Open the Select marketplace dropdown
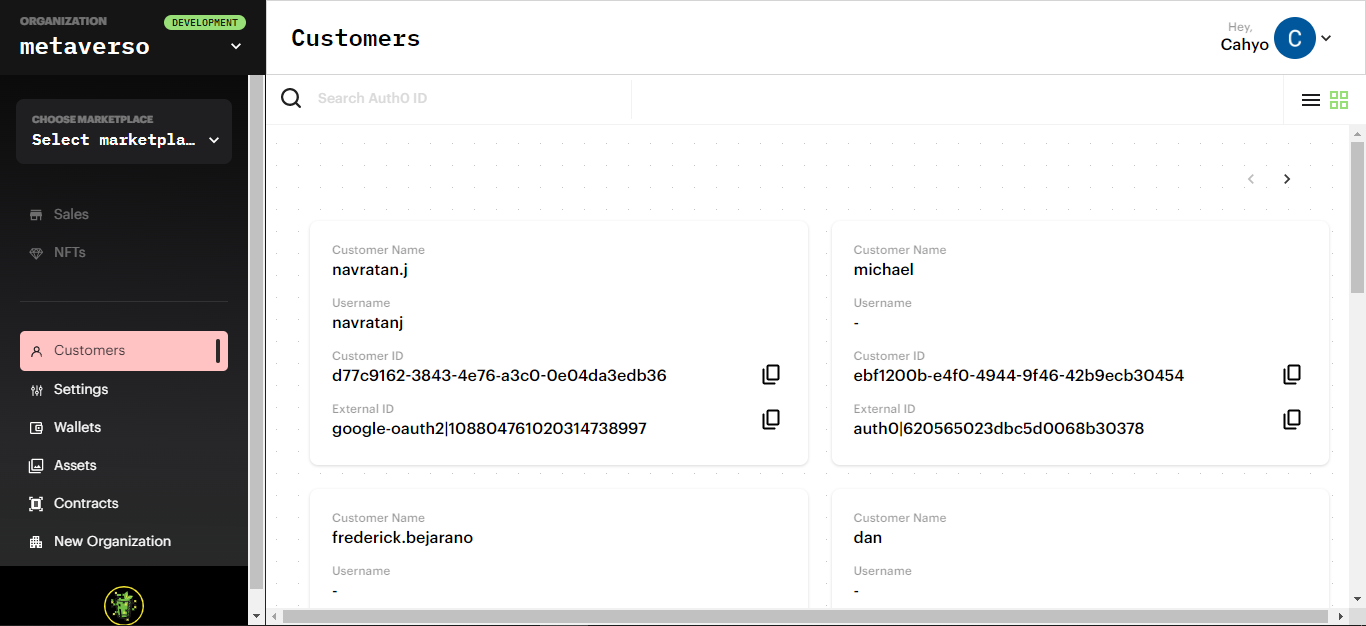This screenshot has width=1366, height=626. [124, 131]
